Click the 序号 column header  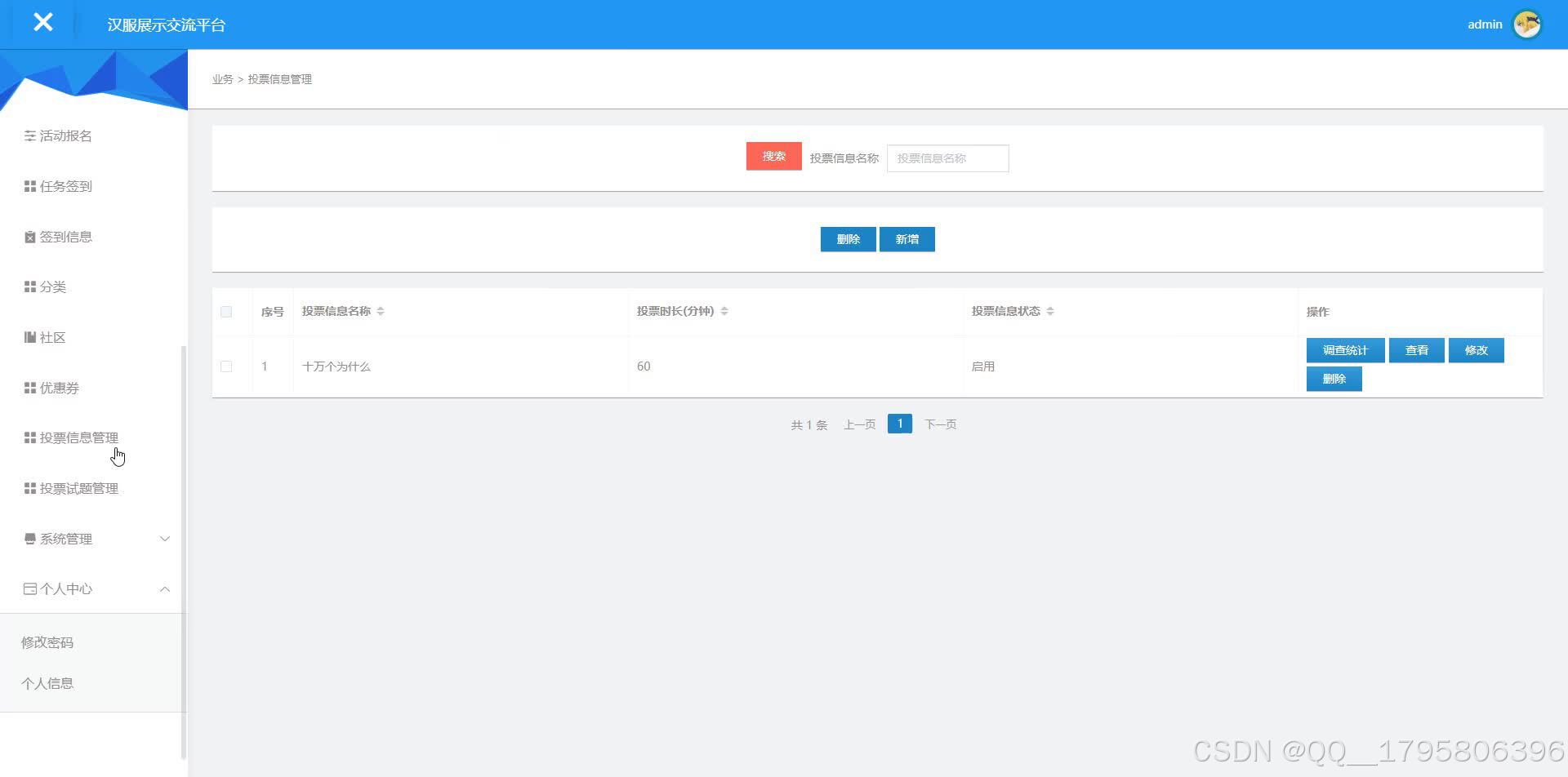pyautogui.click(x=272, y=312)
